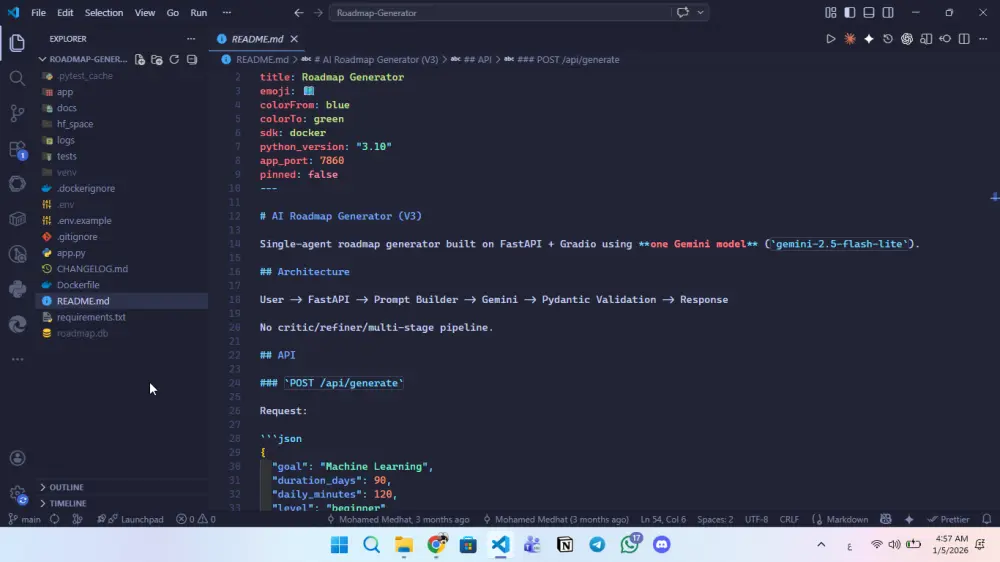
Task: Change end of line sequence CRLF
Action: pyautogui.click(x=789, y=519)
